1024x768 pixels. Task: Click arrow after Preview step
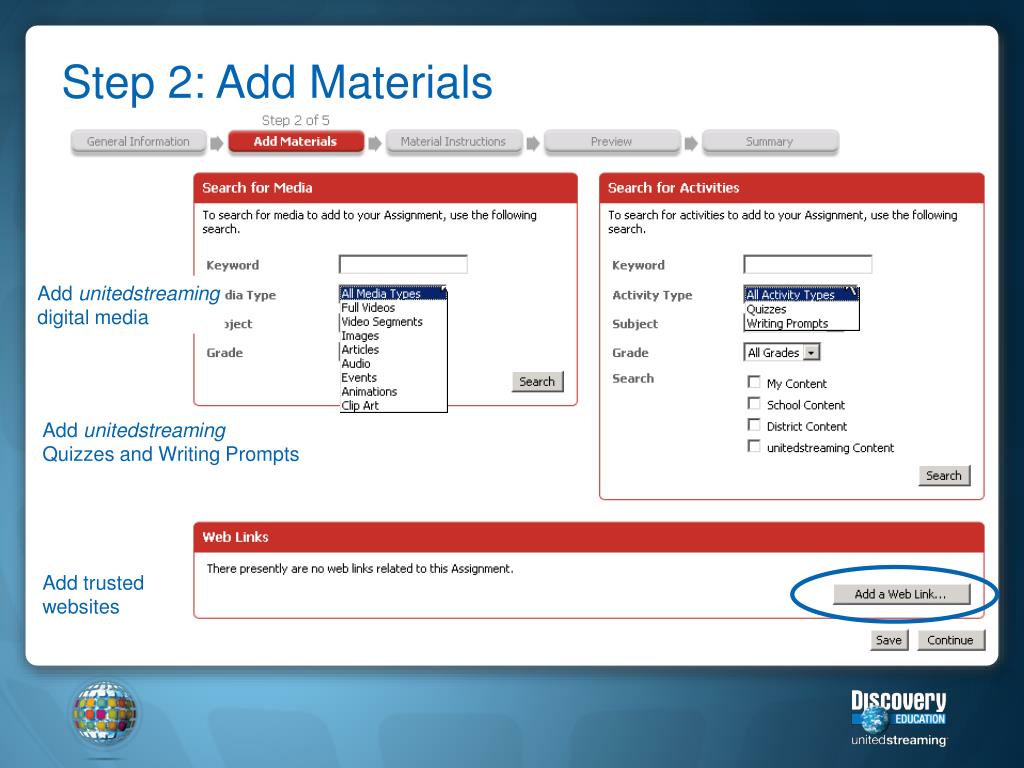[x=691, y=143]
